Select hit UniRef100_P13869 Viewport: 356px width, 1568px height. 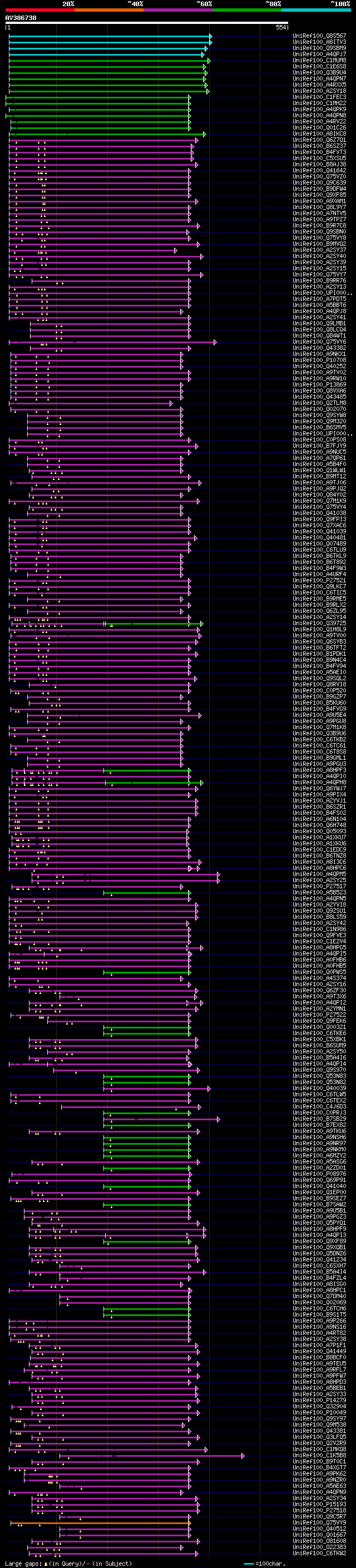[x=319, y=385]
